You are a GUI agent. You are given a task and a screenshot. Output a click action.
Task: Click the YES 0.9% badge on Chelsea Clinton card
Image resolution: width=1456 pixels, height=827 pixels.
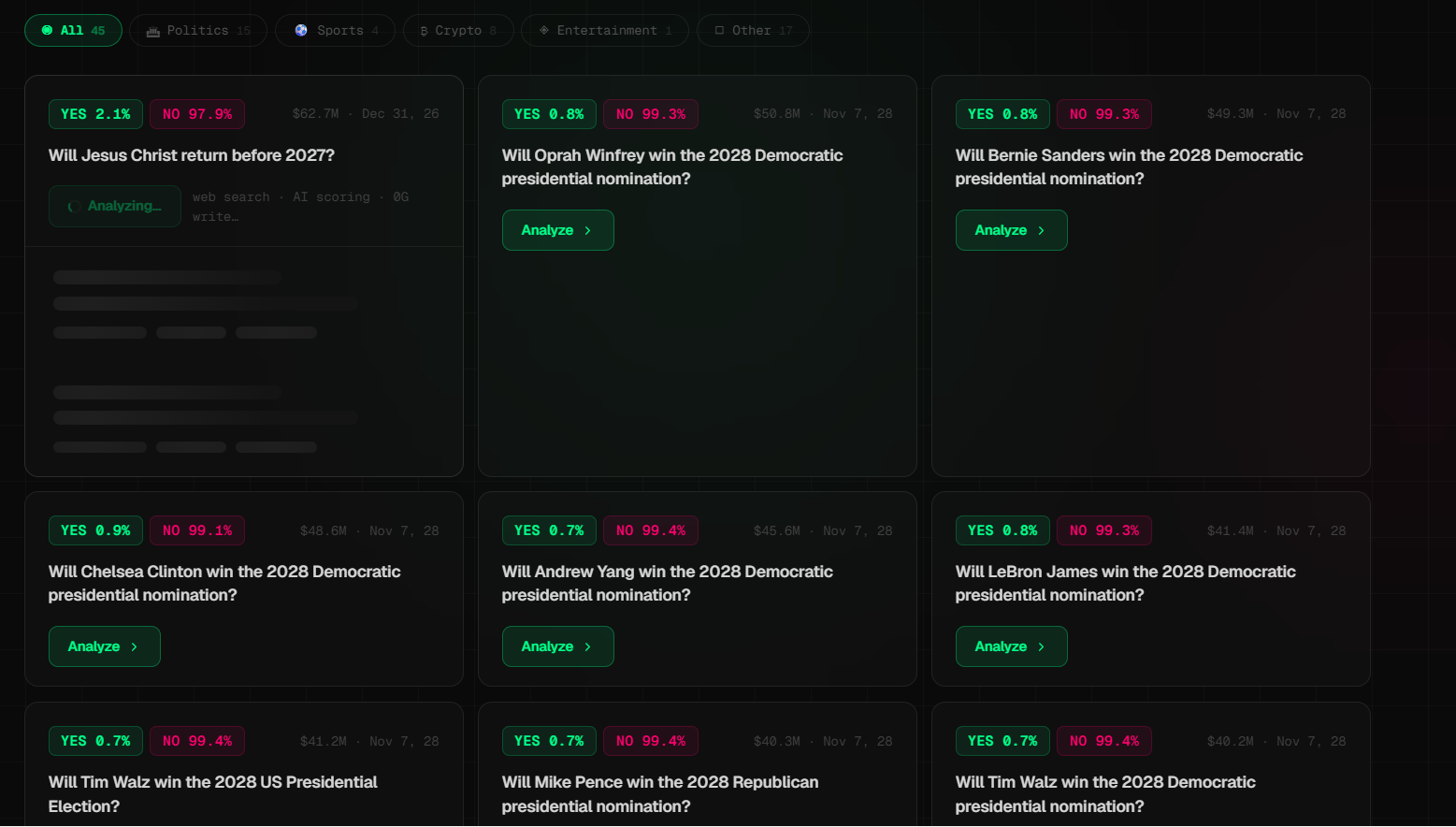click(x=95, y=530)
